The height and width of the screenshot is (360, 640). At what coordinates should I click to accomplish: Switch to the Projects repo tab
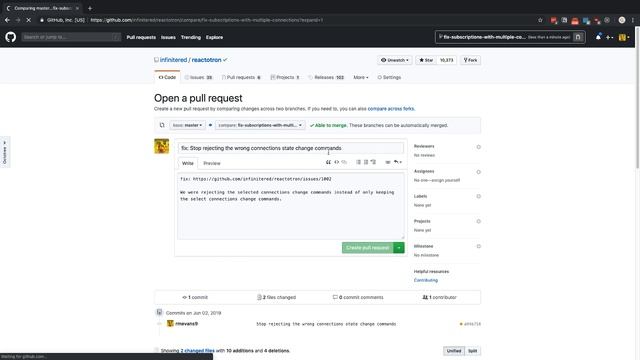[284, 77]
